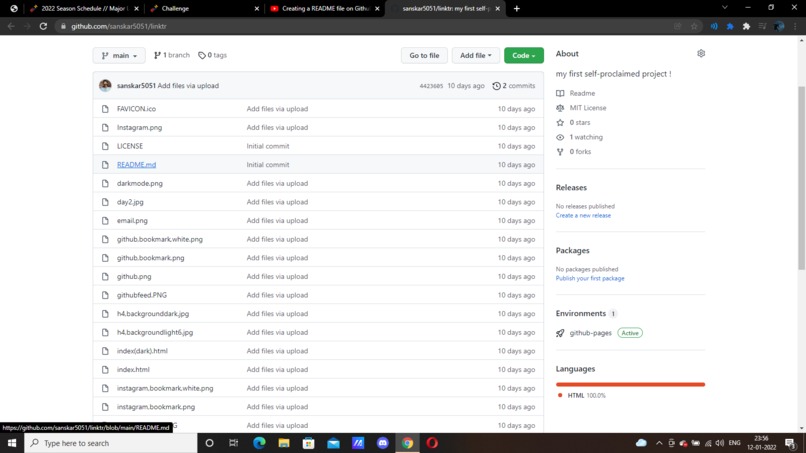Click the file icon next to FAVICON.ico
Screen dimensions: 806x453
click(105, 109)
